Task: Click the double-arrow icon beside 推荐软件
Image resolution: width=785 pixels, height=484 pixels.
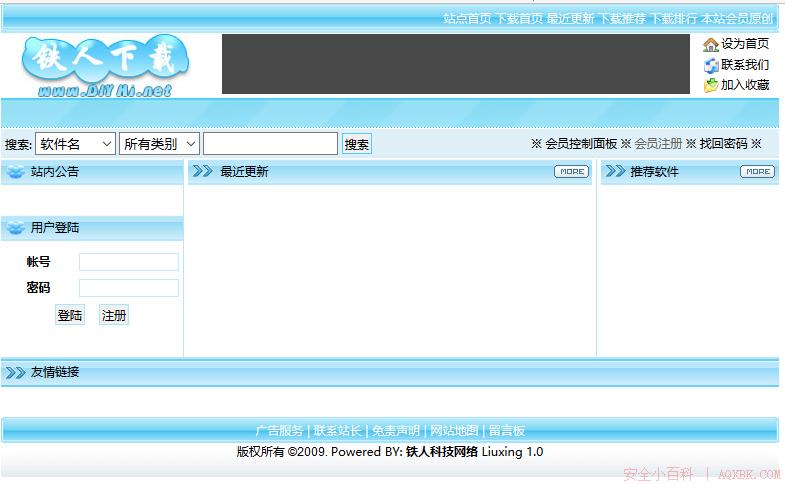Action: [615, 171]
